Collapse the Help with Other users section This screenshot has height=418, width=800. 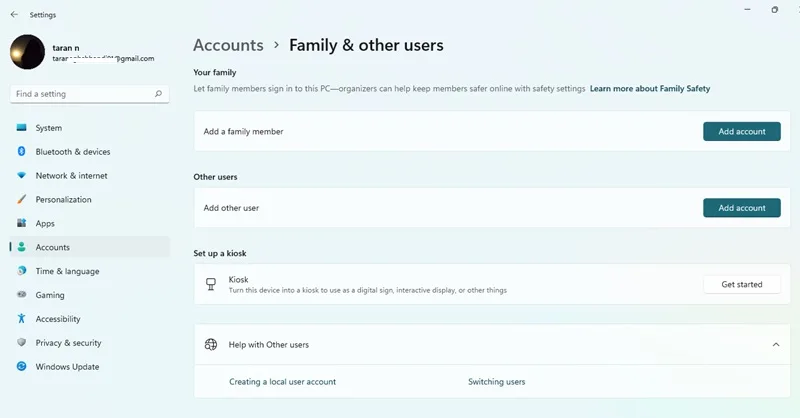coord(776,345)
